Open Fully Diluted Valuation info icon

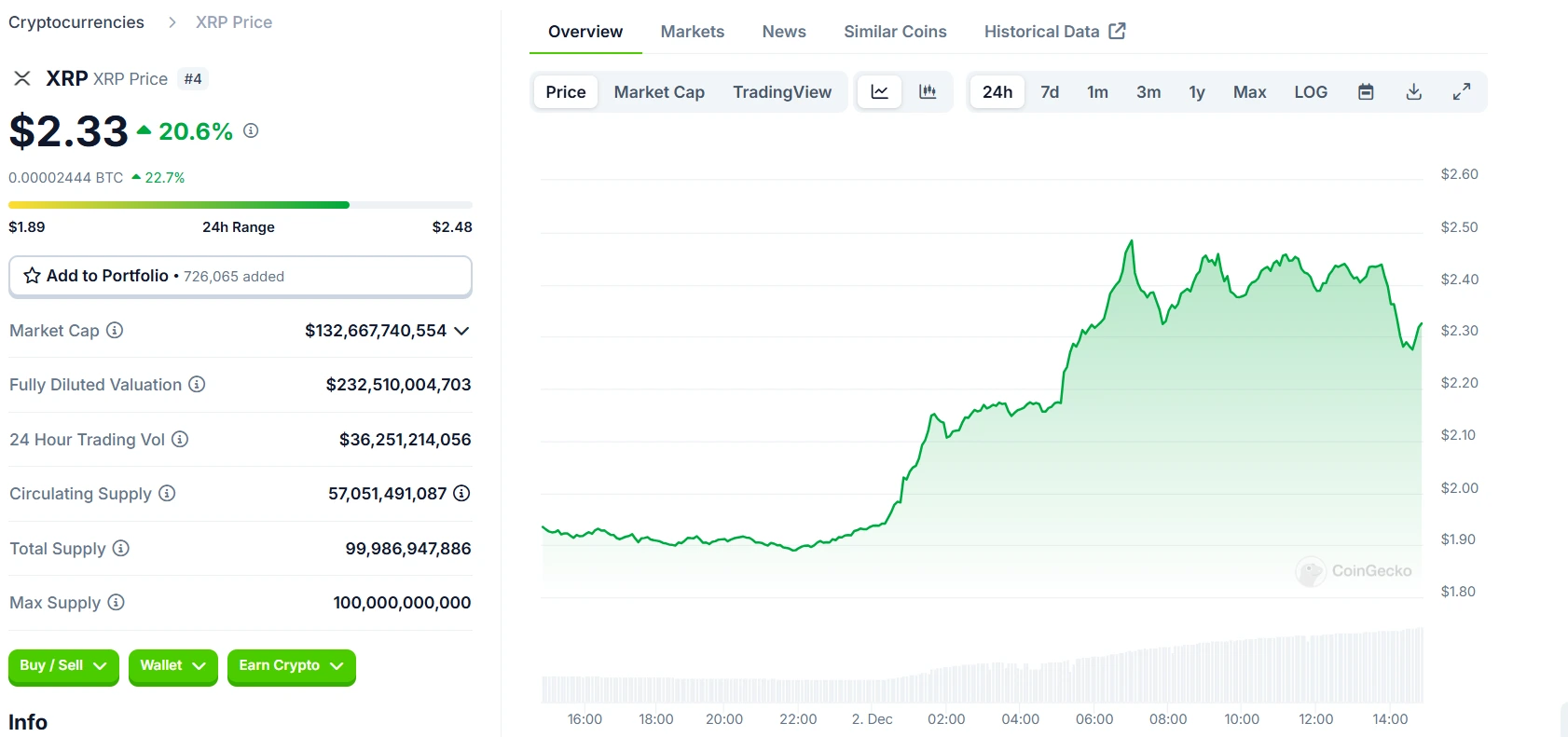[x=197, y=384]
